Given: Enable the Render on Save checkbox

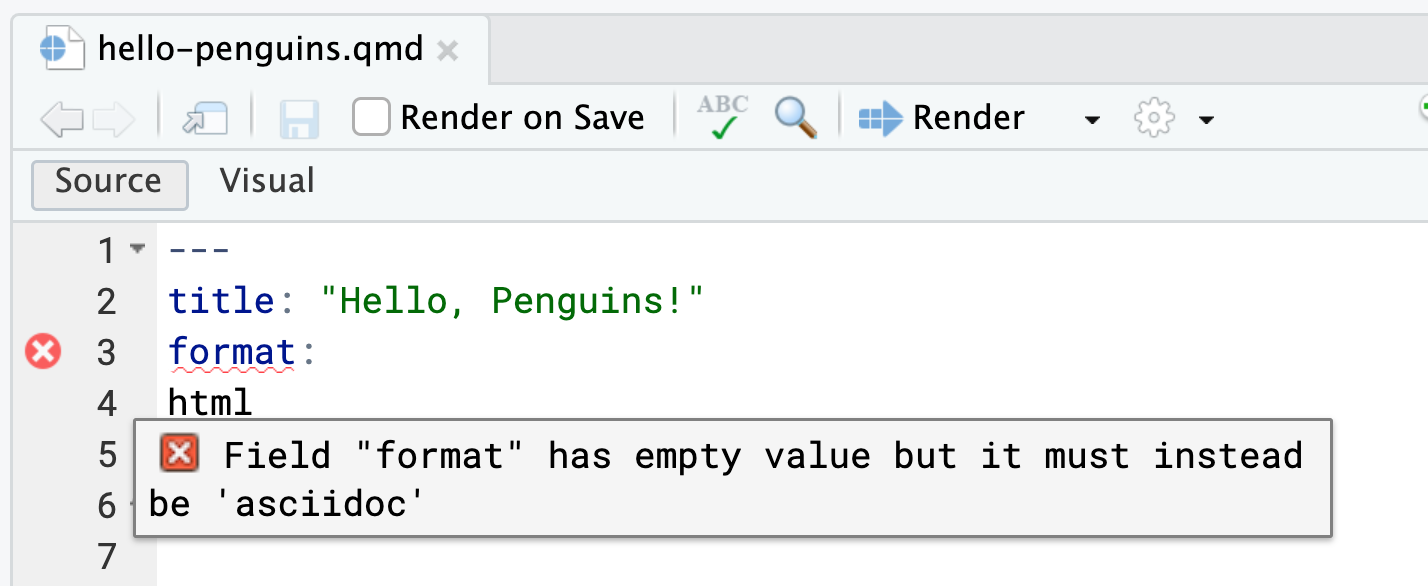Looking at the screenshot, I should pyautogui.click(x=371, y=118).
